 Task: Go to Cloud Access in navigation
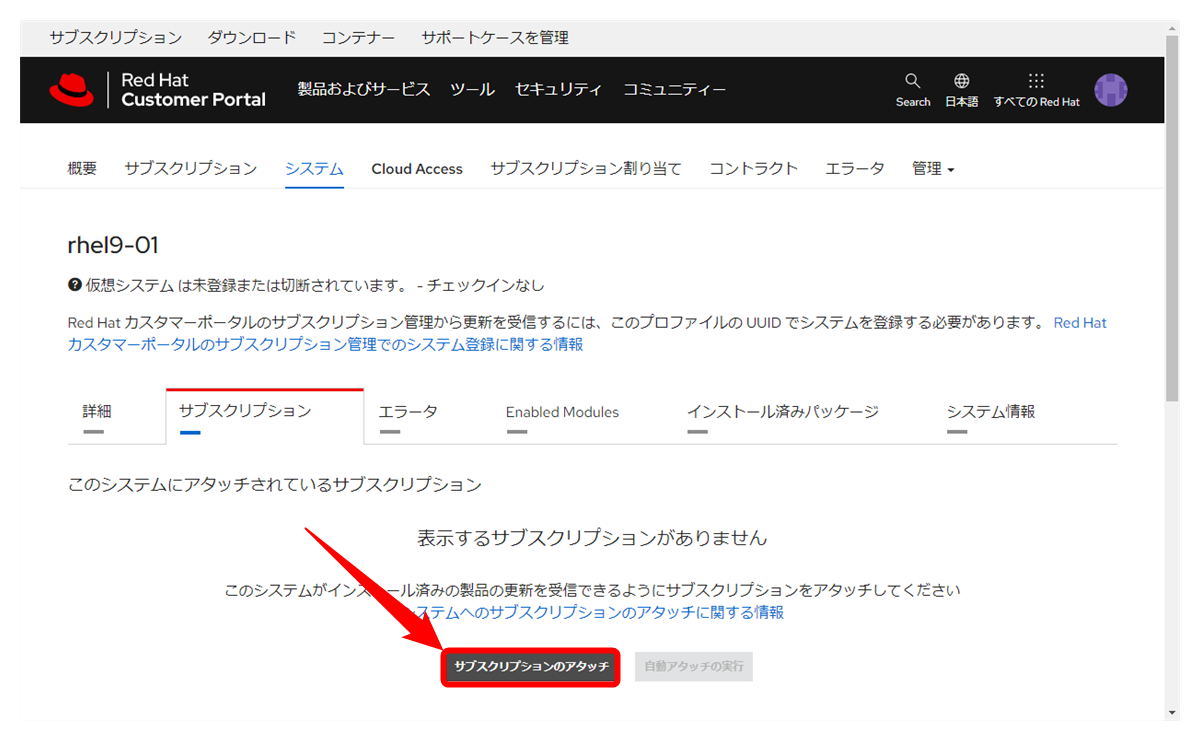coord(417,169)
